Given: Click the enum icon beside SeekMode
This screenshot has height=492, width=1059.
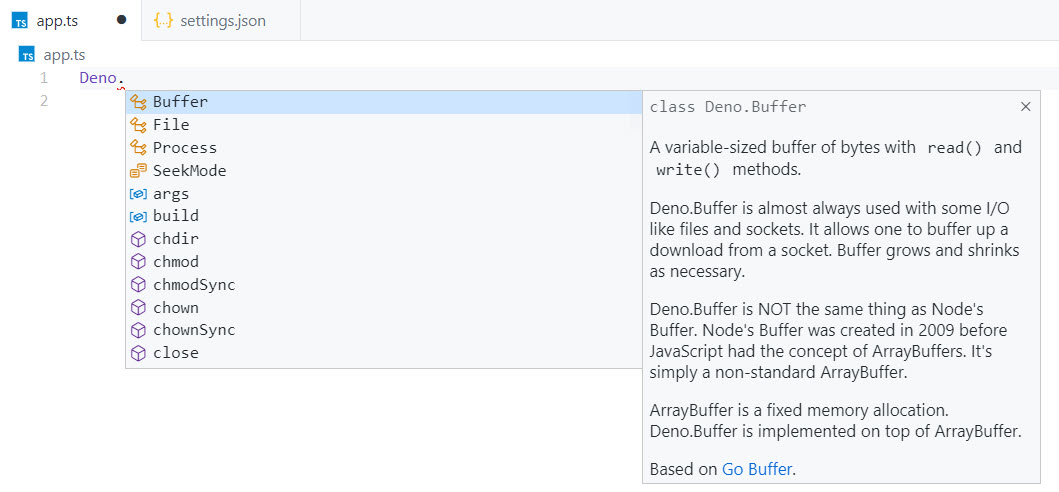Looking at the screenshot, I should (138, 171).
